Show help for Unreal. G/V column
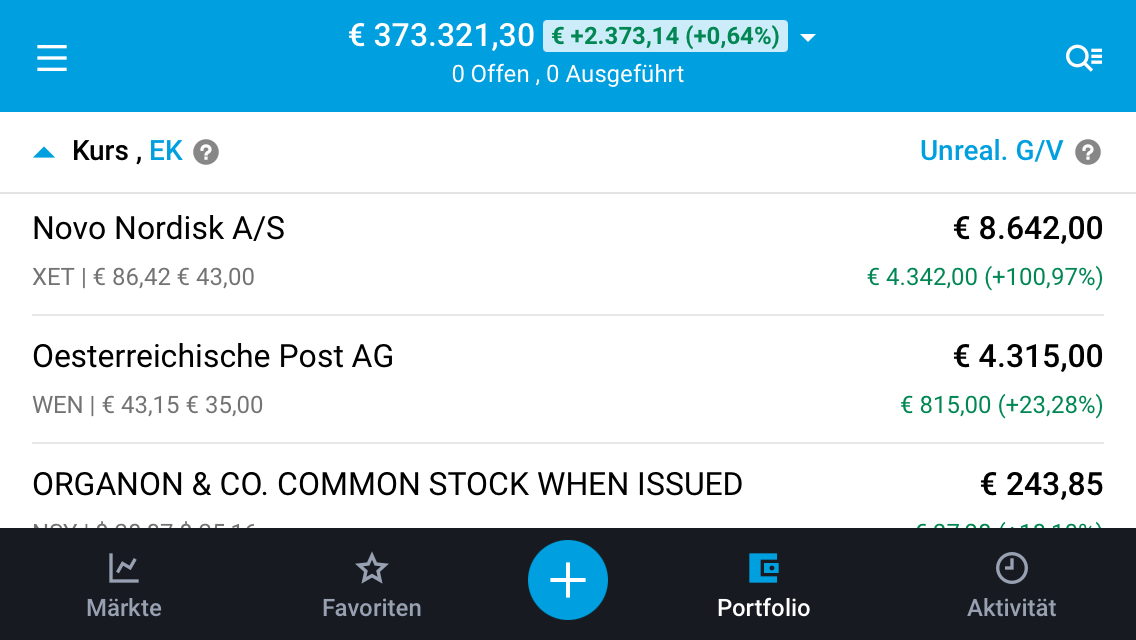 click(x=1088, y=152)
